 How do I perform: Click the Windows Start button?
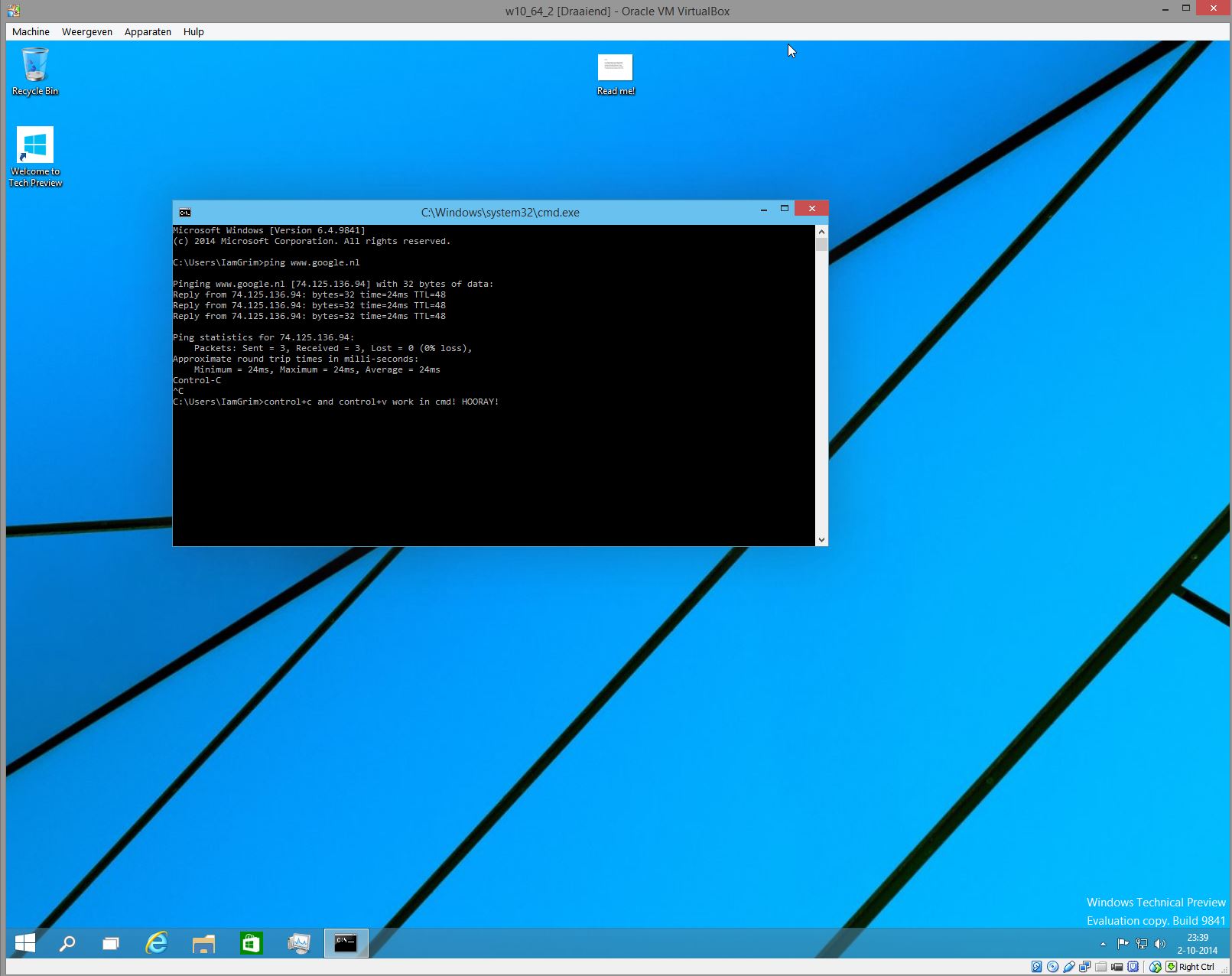(25, 943)
